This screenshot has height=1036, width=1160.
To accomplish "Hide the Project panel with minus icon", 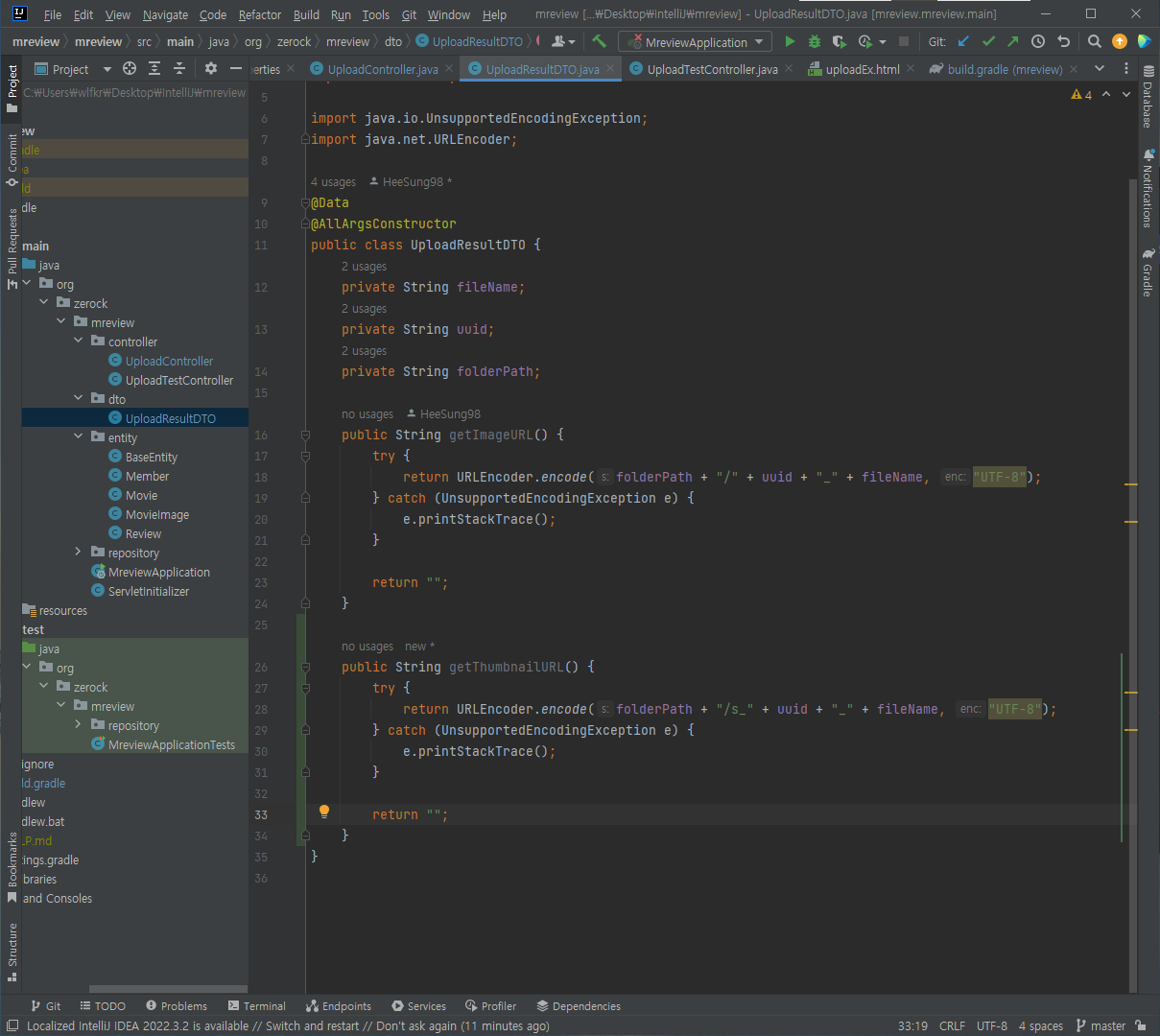I will (236, 69).
